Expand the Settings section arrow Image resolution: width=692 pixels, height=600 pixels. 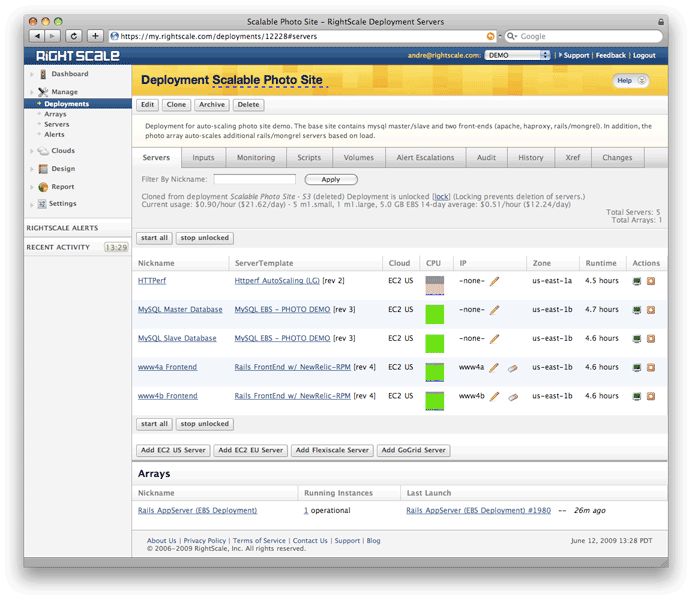pos(32,205)
